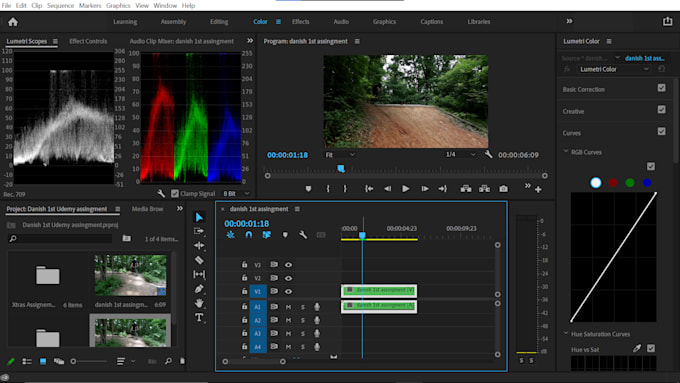
Task: Open Fit zoom level dropdown
Action: pyautogui.click(x=340, y=154)
